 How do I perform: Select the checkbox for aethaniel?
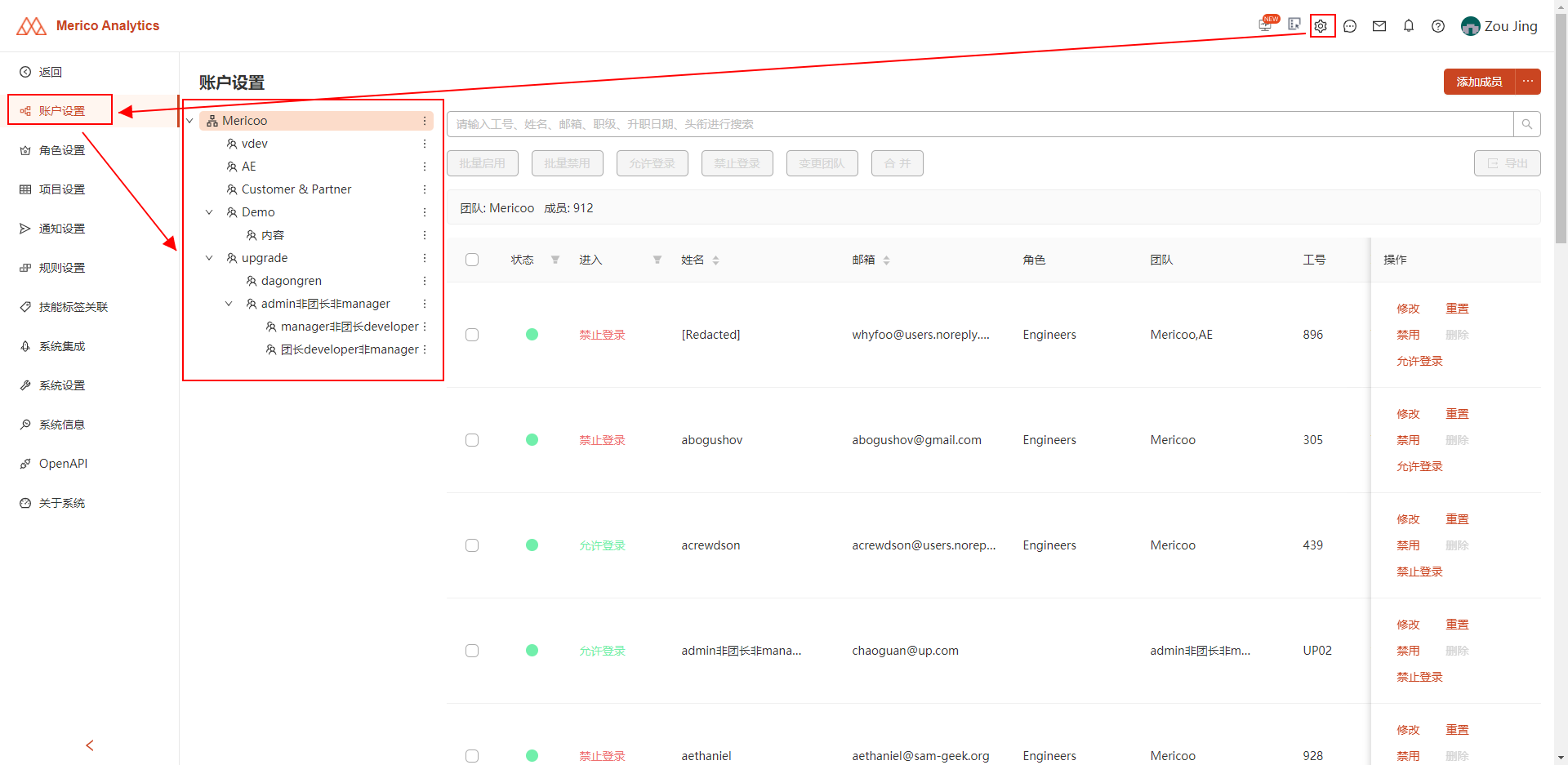click(472, 756)
